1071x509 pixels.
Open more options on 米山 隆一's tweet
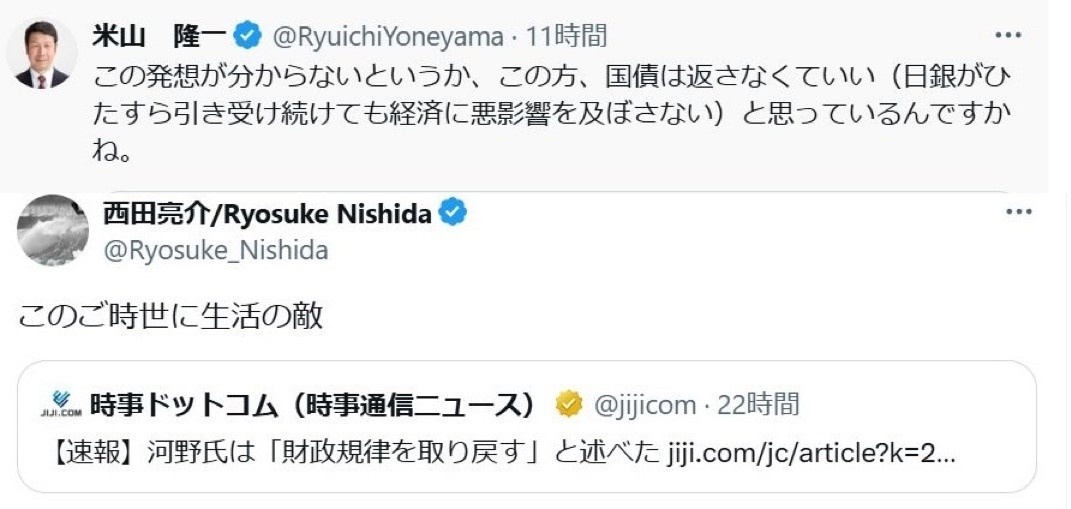[x=1013, y=35]
